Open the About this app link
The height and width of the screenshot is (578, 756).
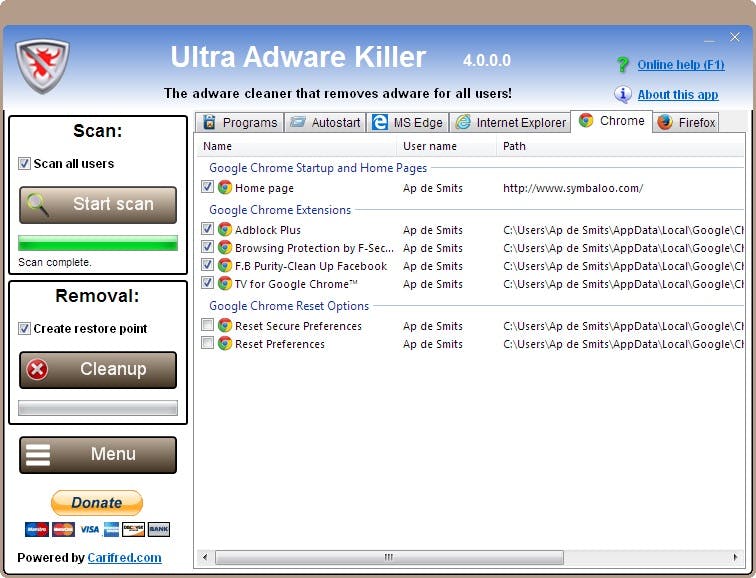click(x=678, y=94)
